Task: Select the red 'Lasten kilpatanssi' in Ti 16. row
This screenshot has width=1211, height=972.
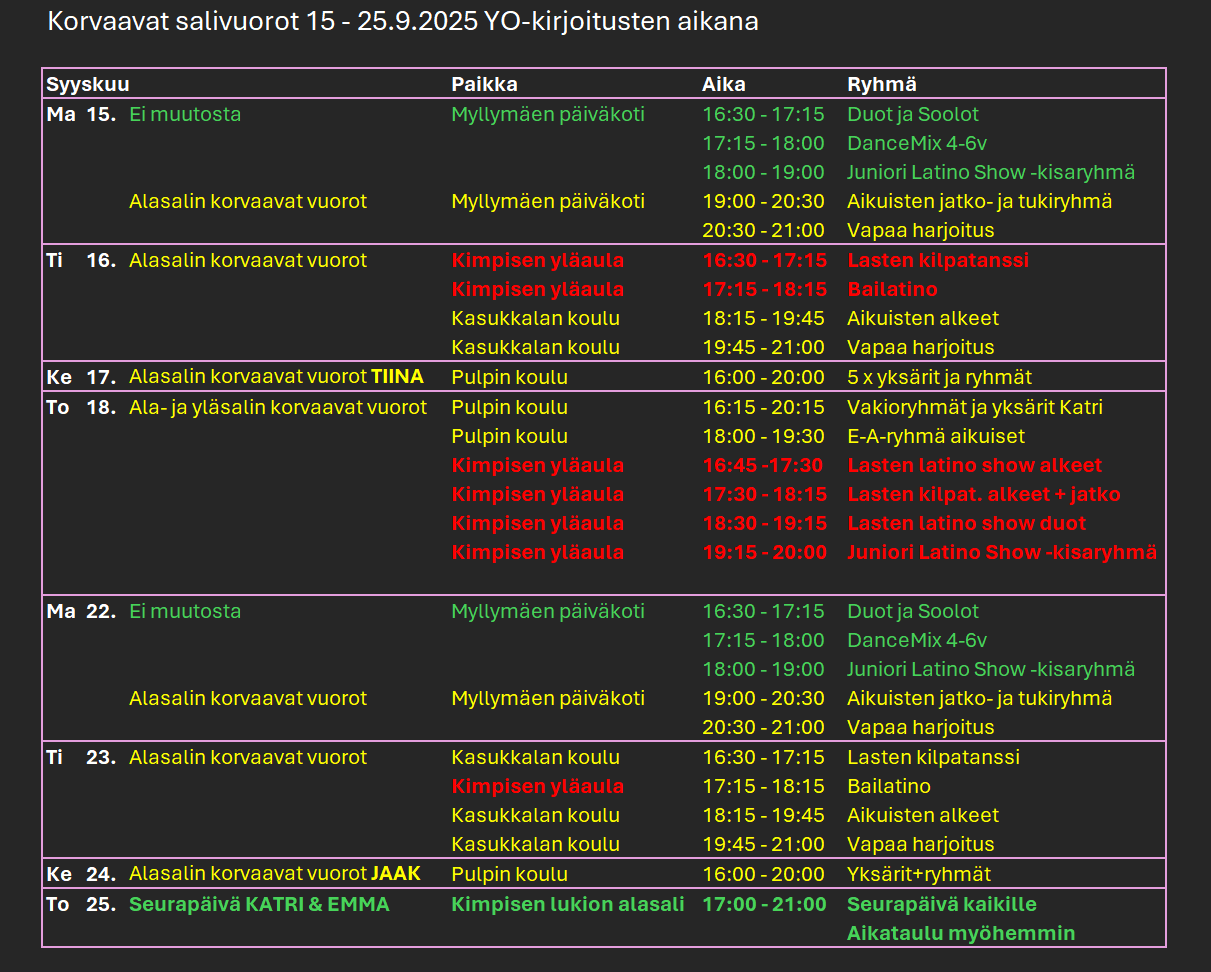Action: 938,260
